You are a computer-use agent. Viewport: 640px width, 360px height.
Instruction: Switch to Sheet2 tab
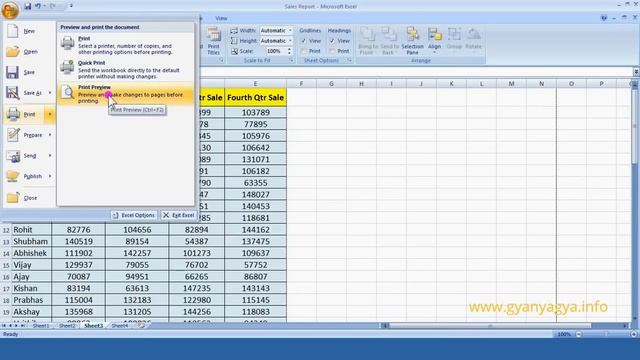tap(67, 326)
